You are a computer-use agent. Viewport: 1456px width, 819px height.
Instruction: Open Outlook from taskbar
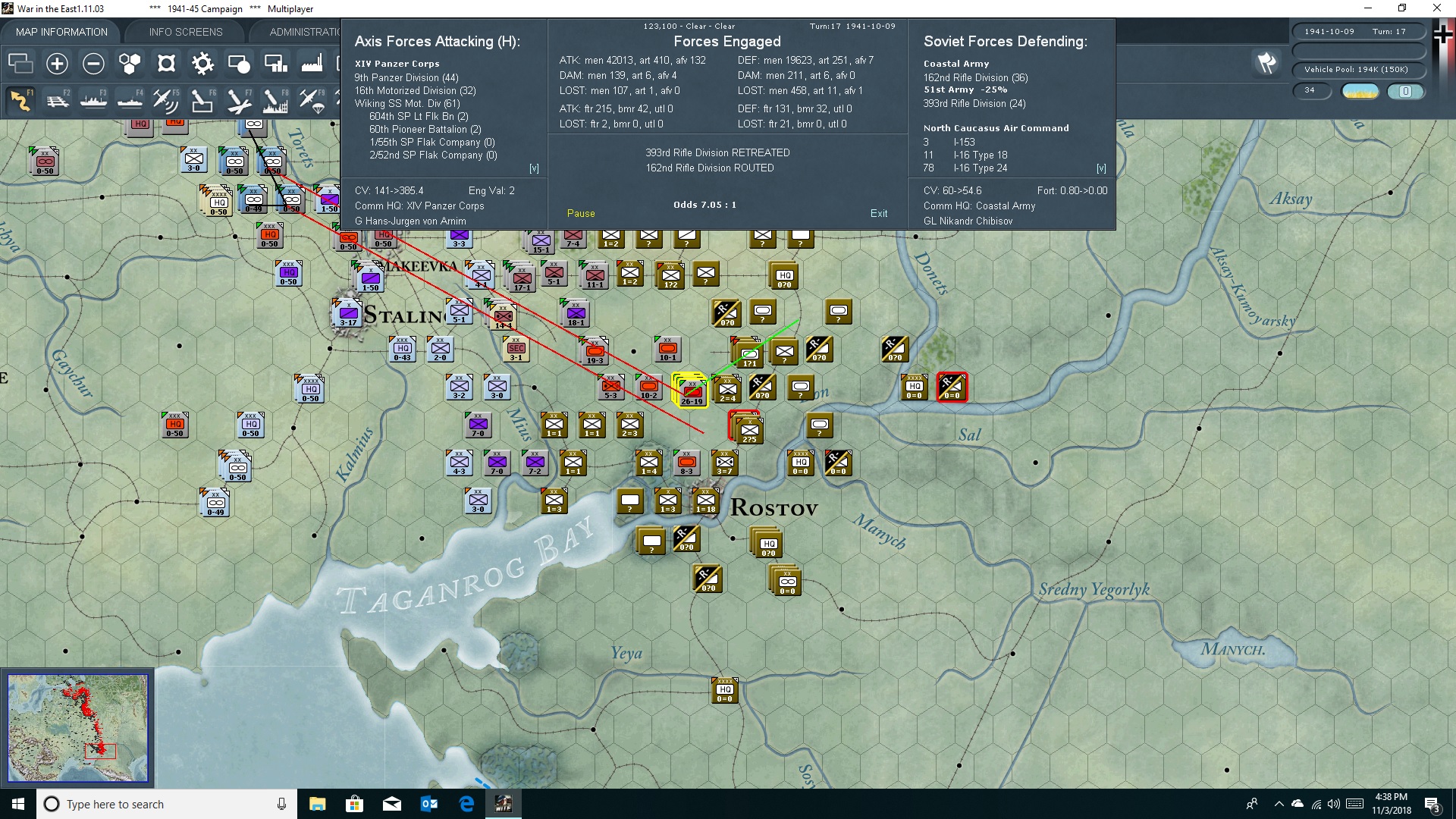click(429, 804)
